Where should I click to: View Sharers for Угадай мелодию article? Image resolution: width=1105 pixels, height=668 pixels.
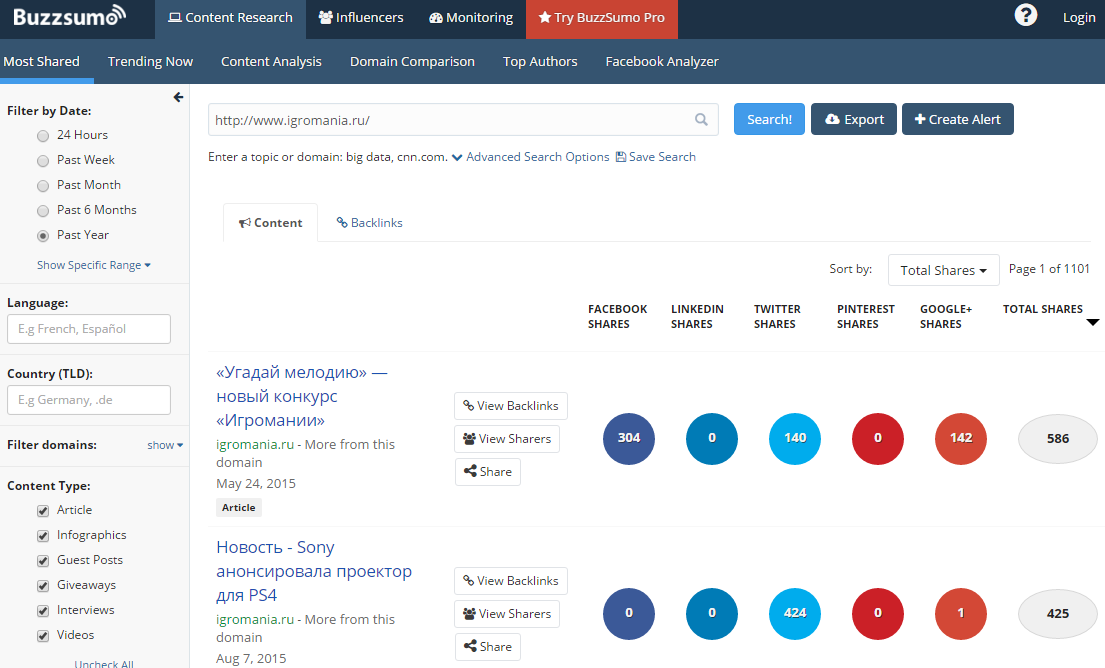[507, 439]
